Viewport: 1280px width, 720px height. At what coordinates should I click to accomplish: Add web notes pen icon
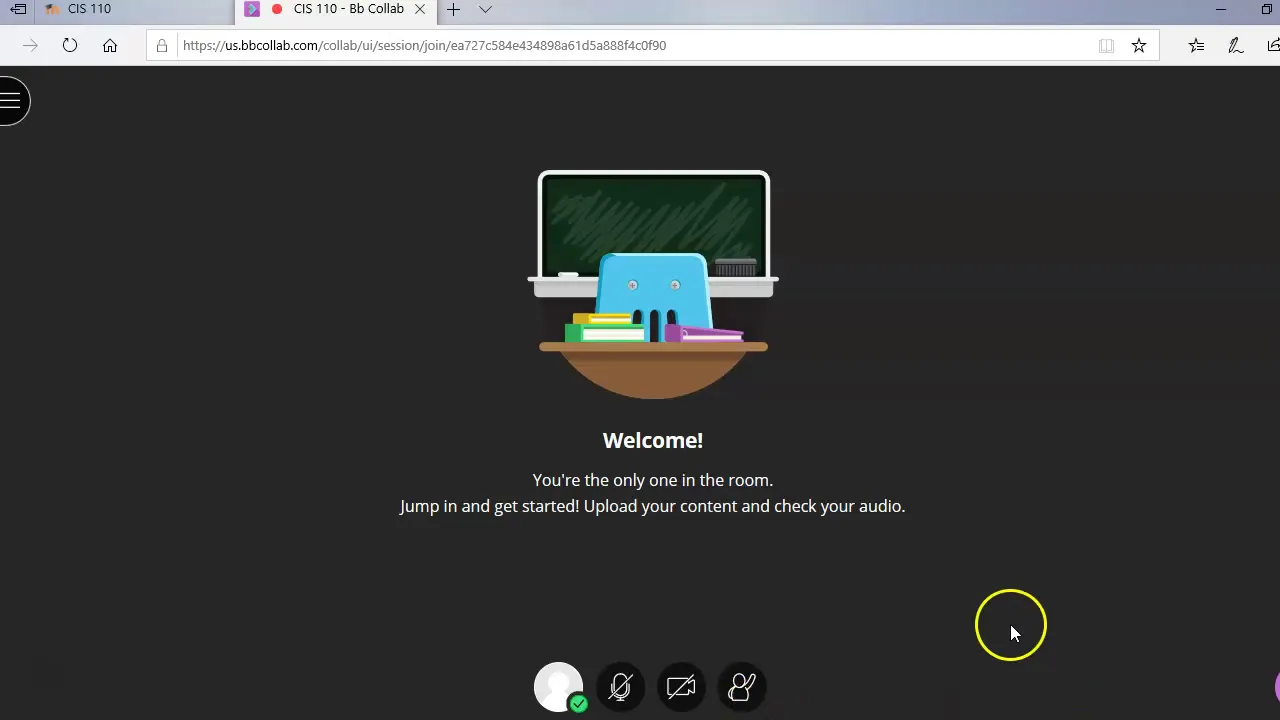[x=1236, y=45]
